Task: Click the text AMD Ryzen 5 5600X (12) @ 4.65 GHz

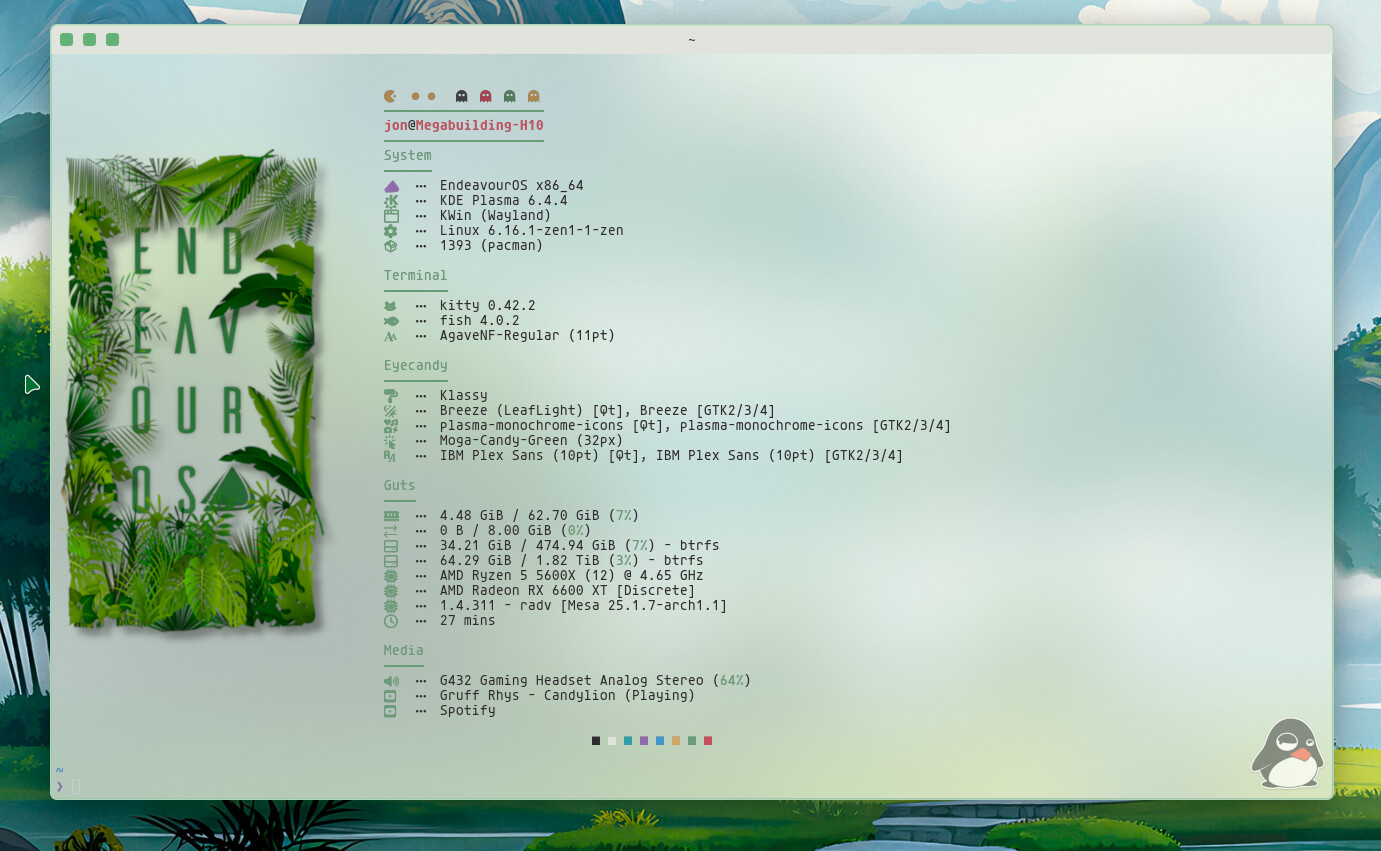Action: (x=572, y=575)
